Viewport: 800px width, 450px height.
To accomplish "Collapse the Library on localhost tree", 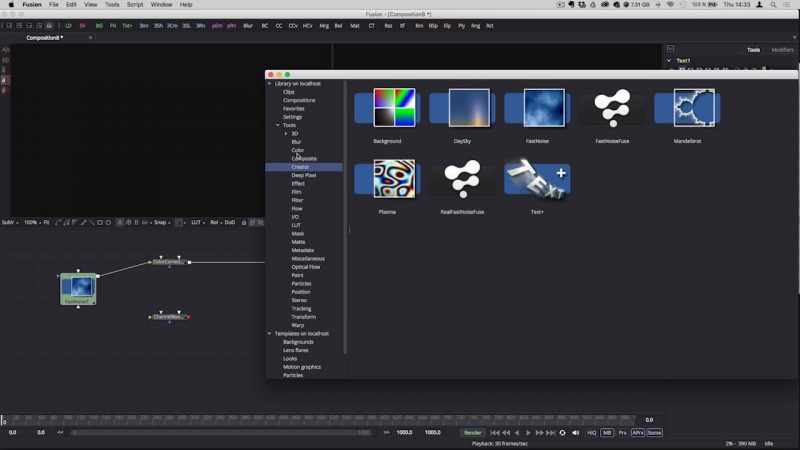I will click(270, 84).
